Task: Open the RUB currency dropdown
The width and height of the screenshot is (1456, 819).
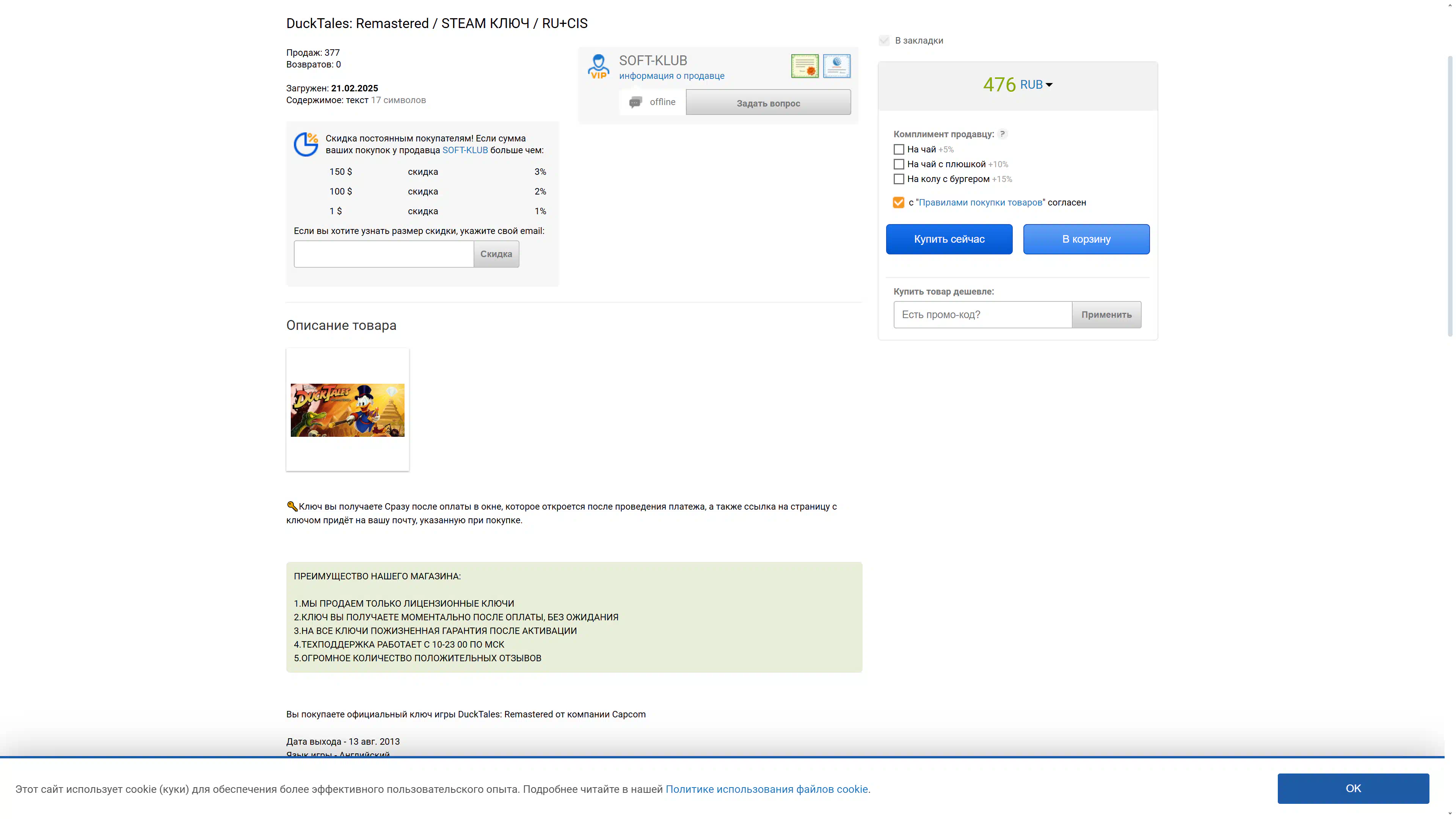Action: pos(1036,85)
